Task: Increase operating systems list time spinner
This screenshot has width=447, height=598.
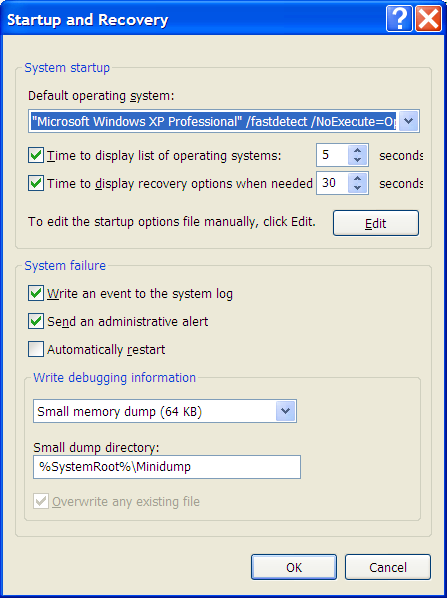Action: 358,150
